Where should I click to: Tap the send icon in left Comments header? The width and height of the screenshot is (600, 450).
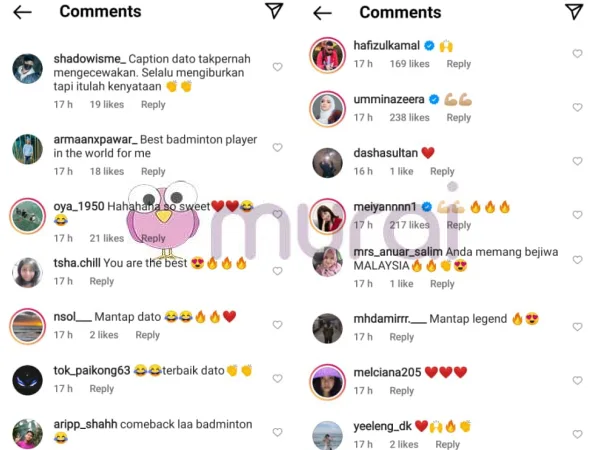[274, 11]
